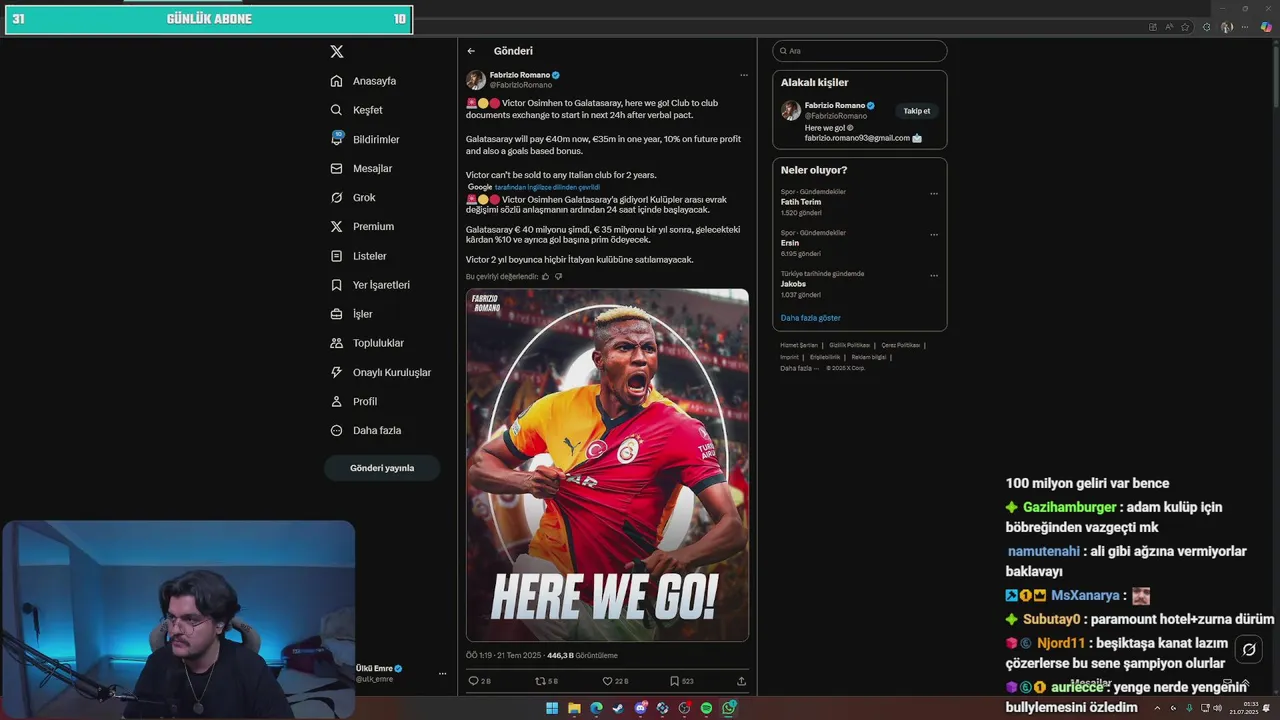Open Topluluklar communities
Screen dimensions: 1280x720
368,343
